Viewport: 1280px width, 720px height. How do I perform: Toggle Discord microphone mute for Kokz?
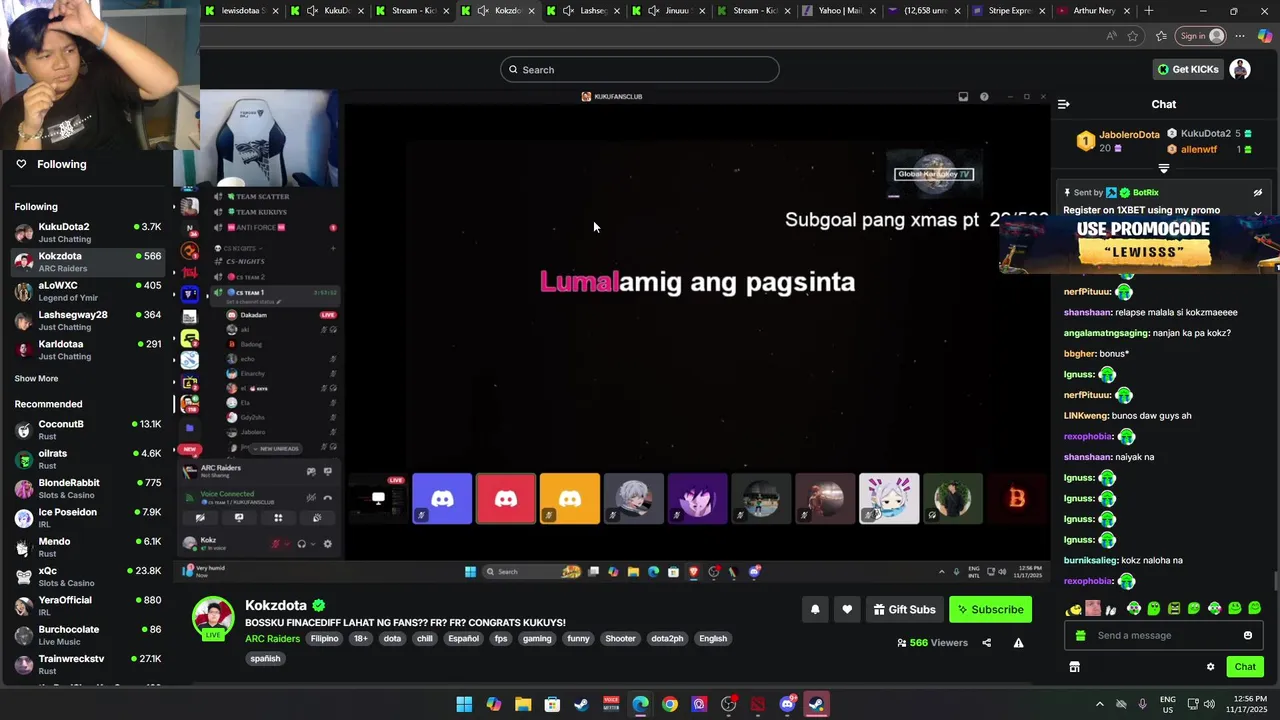pyautogui.click(x=276, y=544)
